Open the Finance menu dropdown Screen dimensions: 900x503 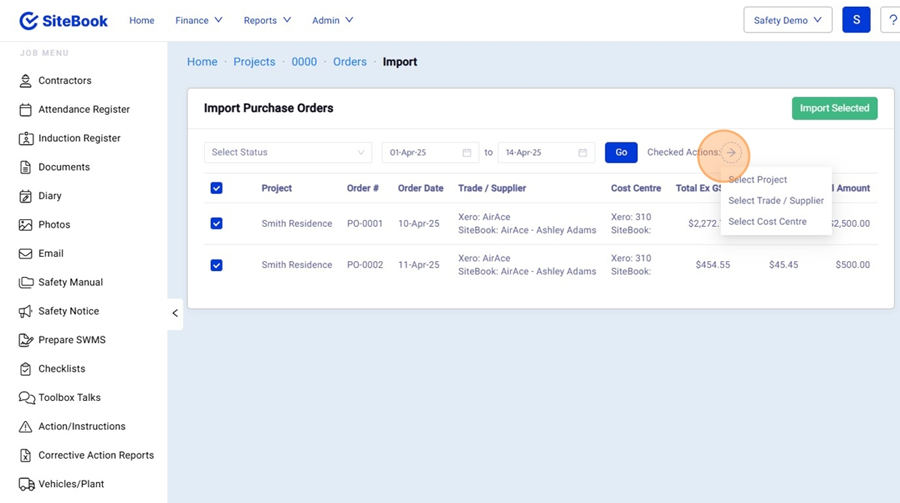[x=198, y=20]
